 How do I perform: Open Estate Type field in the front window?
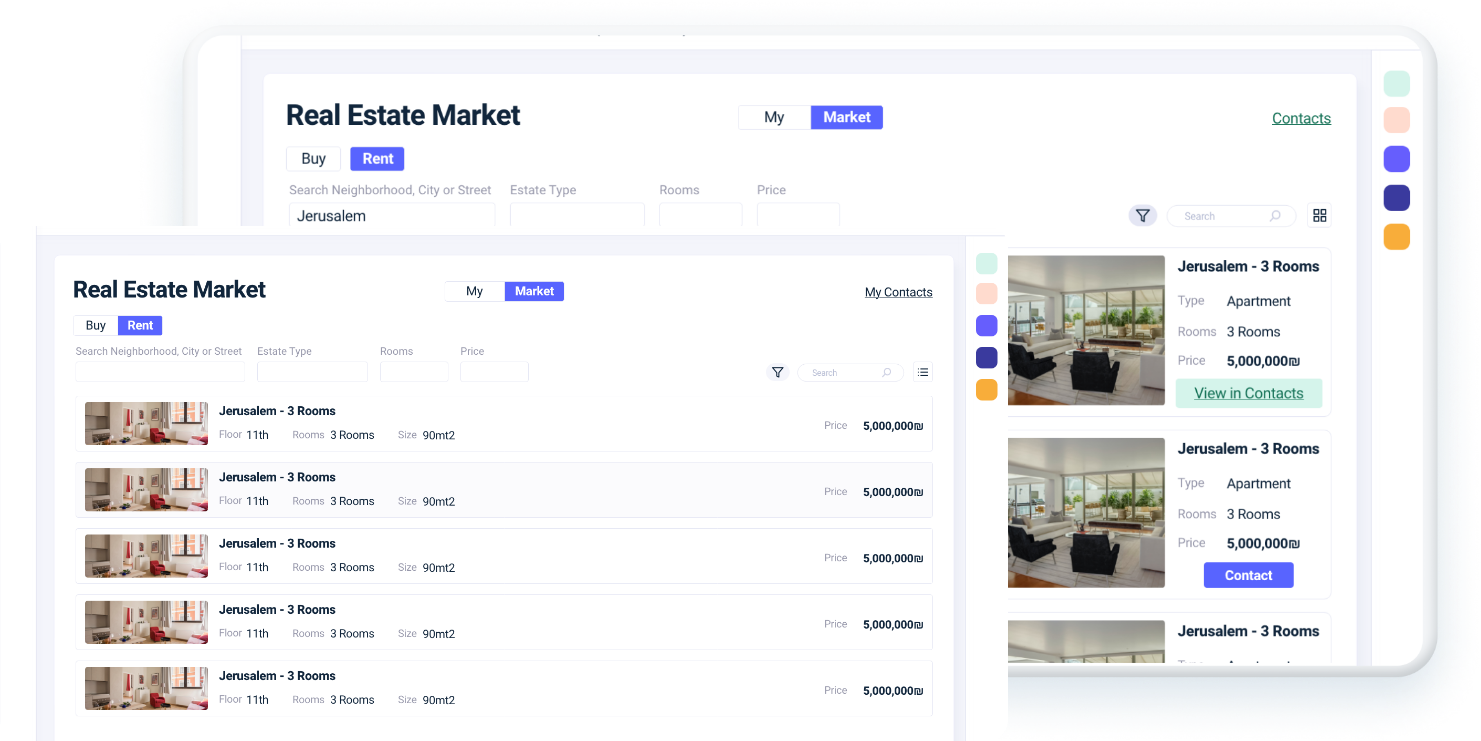[312, 372]
